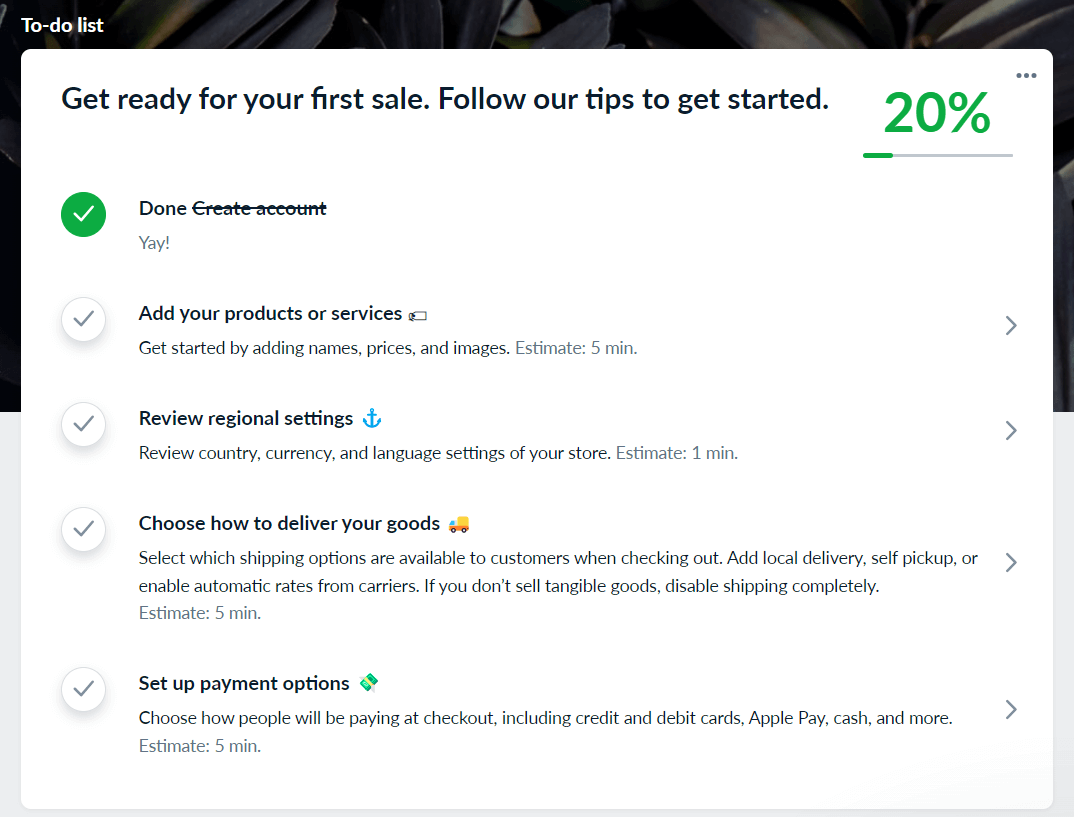This screenshot has width=1074, height=817.
Task: Open 'Review regional settings' title link
Action: coord(246,418)
